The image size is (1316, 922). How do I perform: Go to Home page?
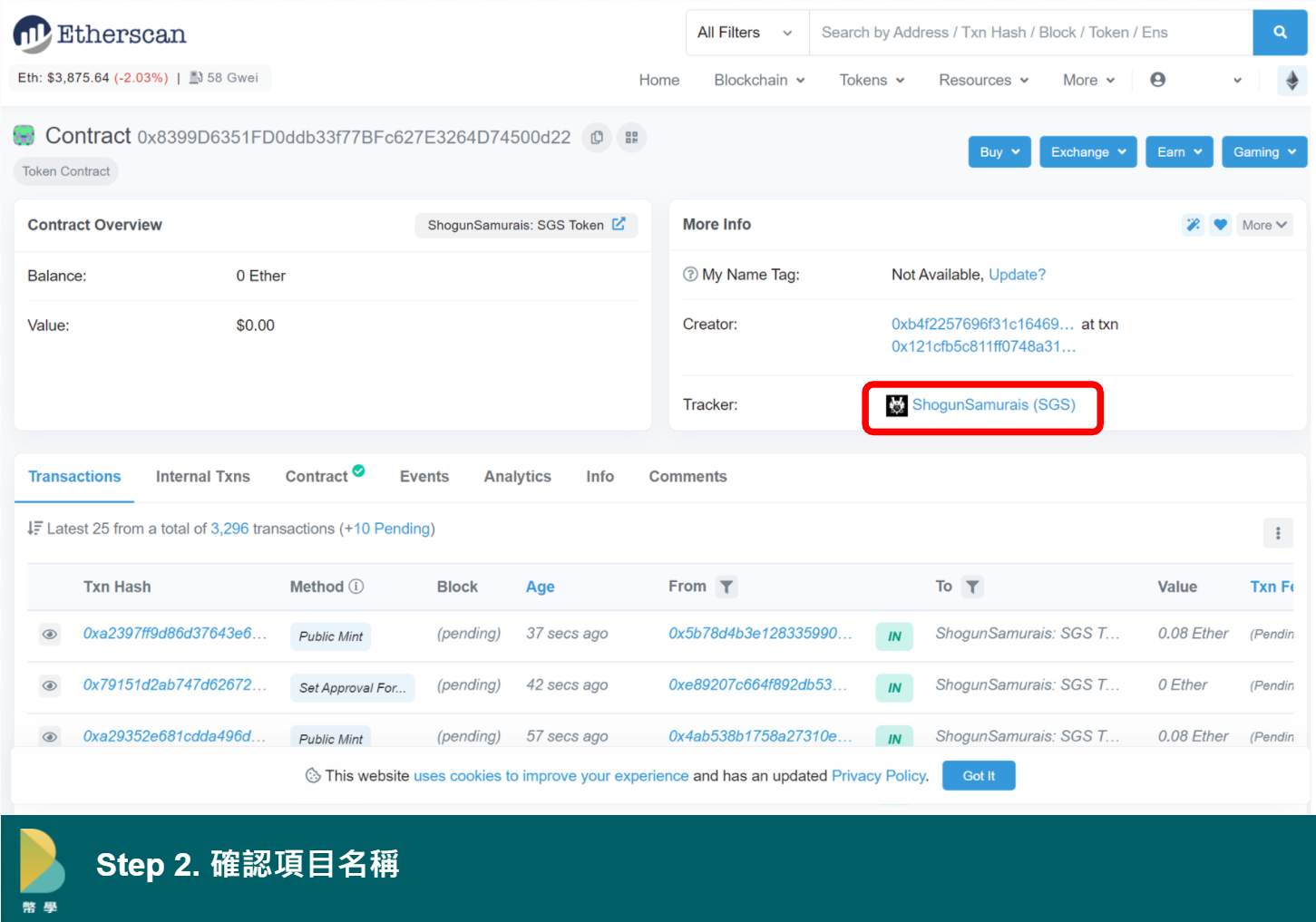(659, 80)
